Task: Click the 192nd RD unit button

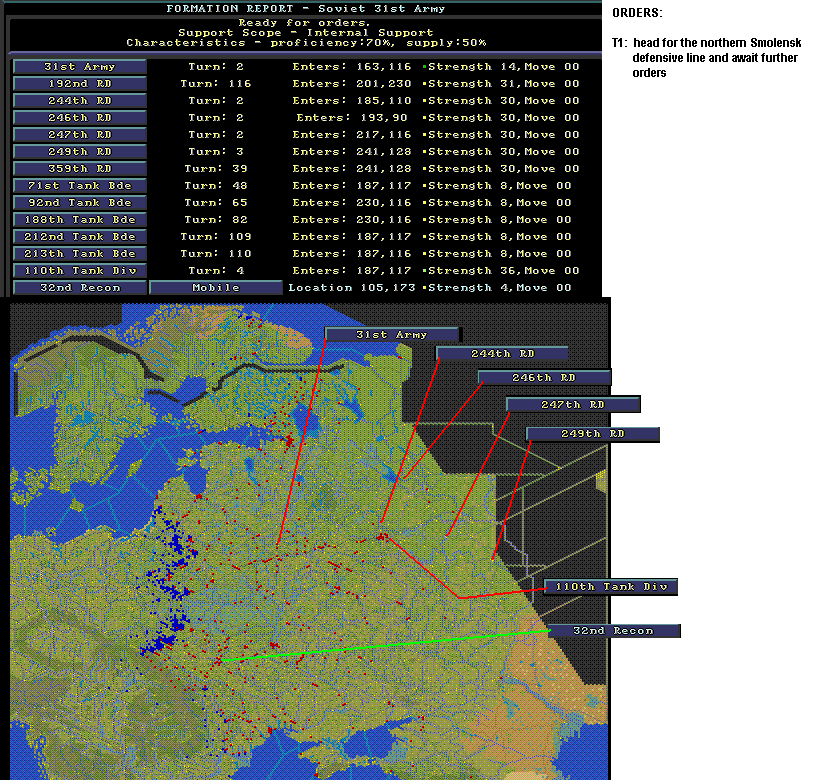Action: (80, 84)
